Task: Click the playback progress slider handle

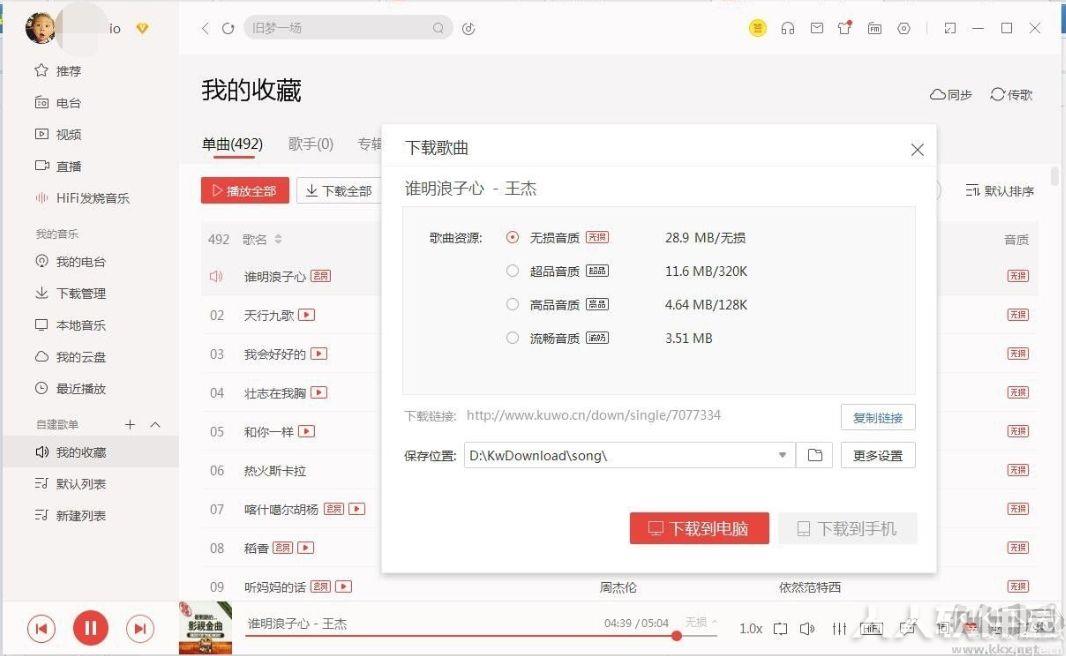Action: [676, 636]
